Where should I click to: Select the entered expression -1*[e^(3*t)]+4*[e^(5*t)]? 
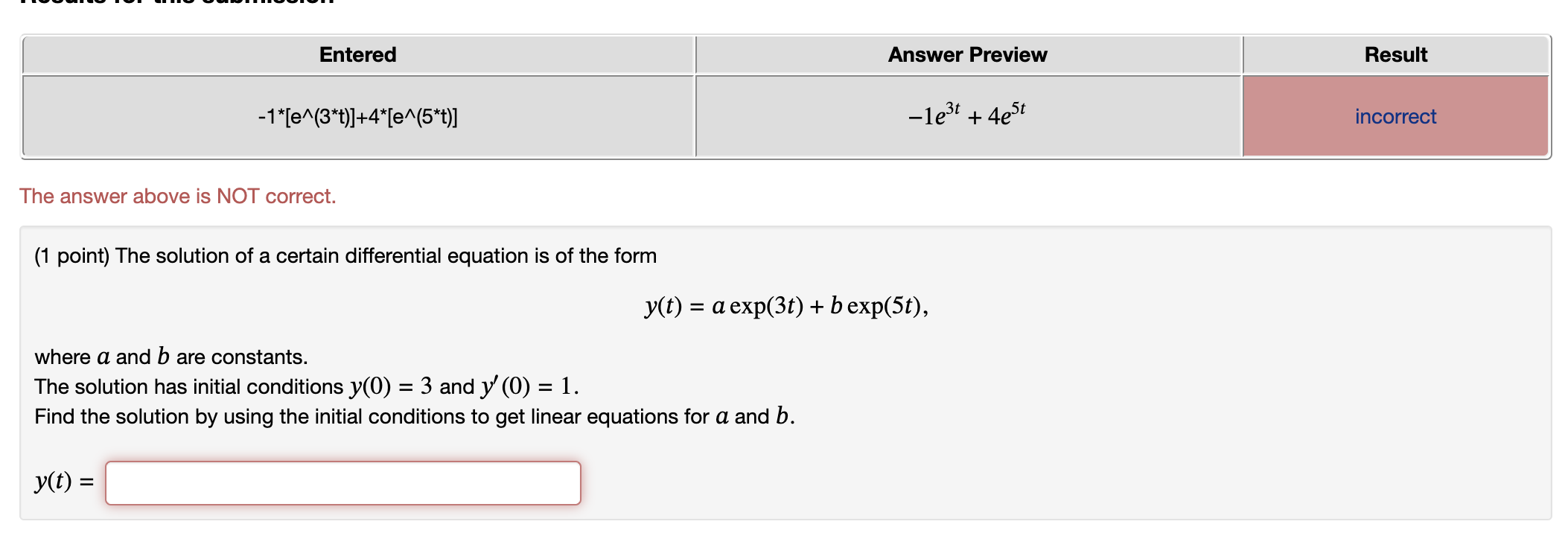357,116
